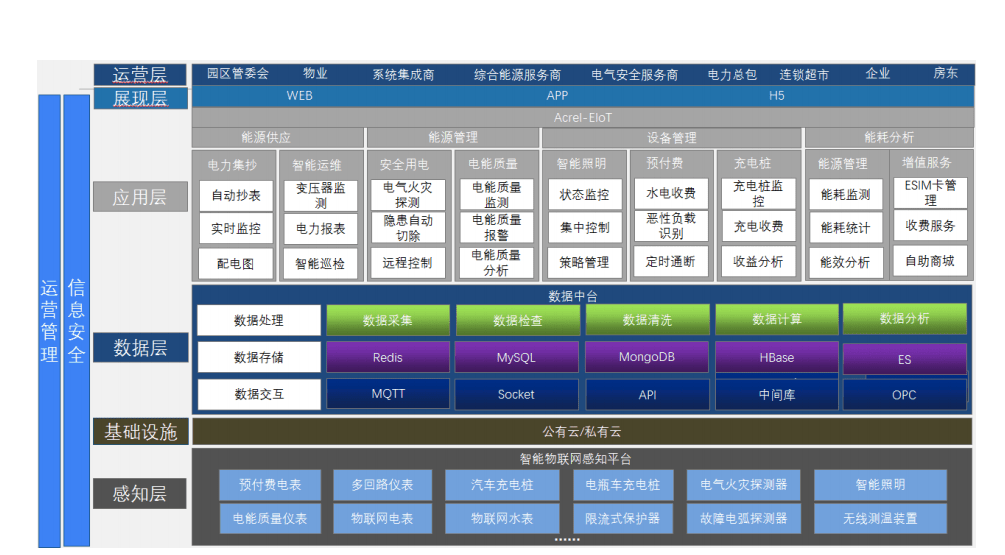
Task: Click the 自动抄表 box
Action: [x=236, y=195]
